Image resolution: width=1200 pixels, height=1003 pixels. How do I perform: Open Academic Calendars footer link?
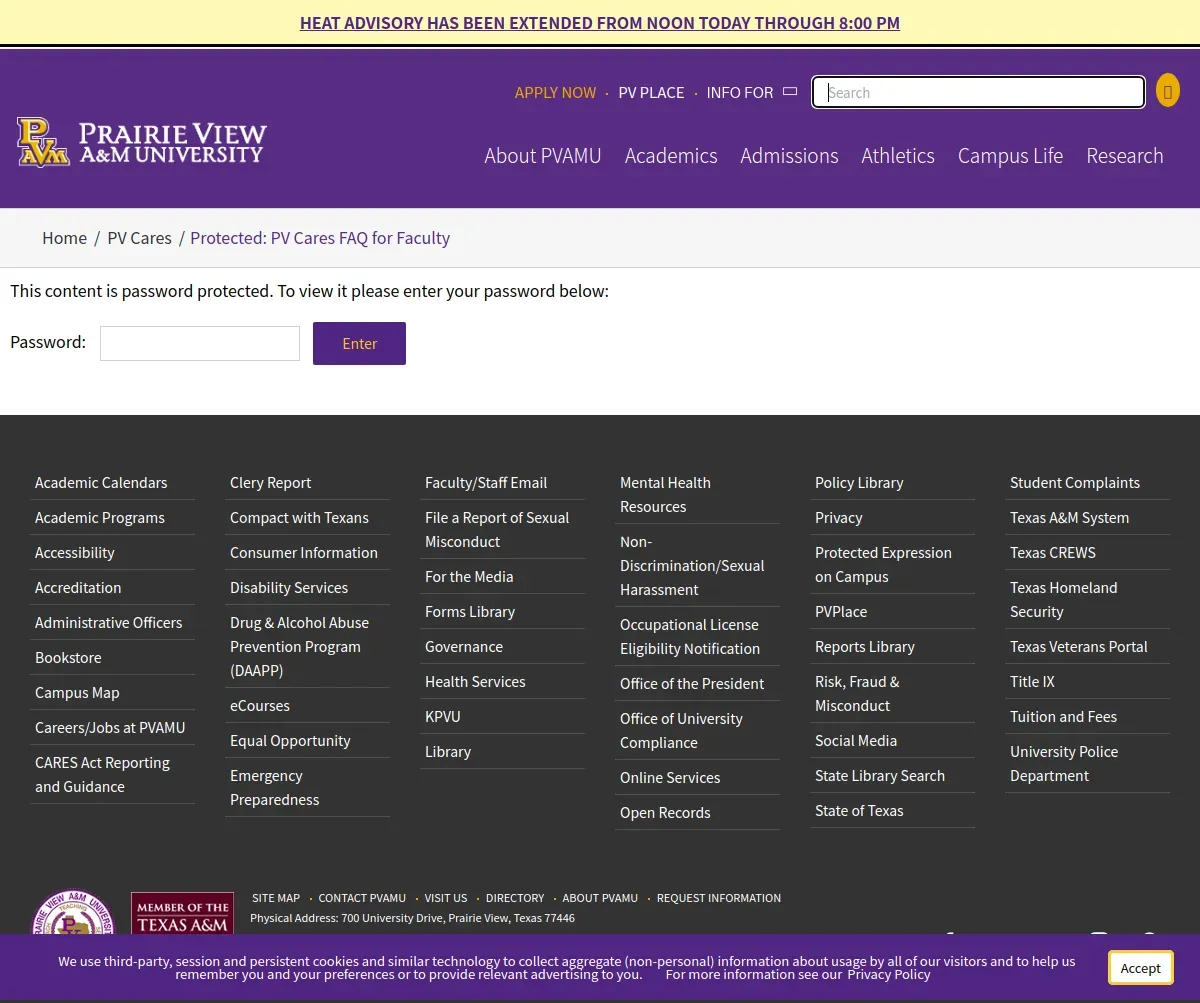point(101,482)
